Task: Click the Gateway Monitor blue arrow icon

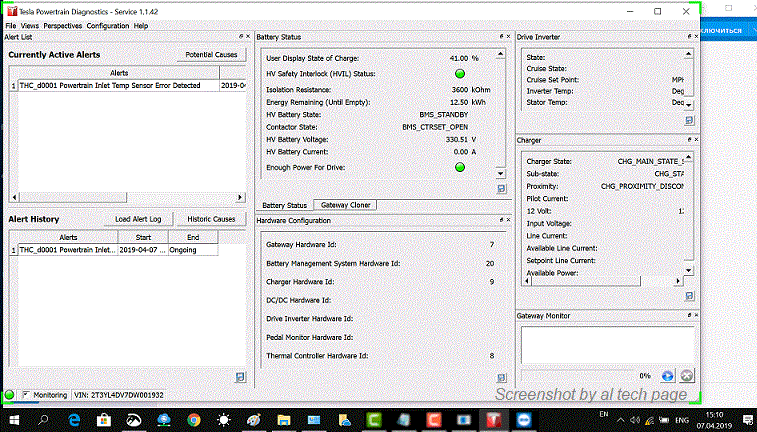Action: (x=668, y=375)
